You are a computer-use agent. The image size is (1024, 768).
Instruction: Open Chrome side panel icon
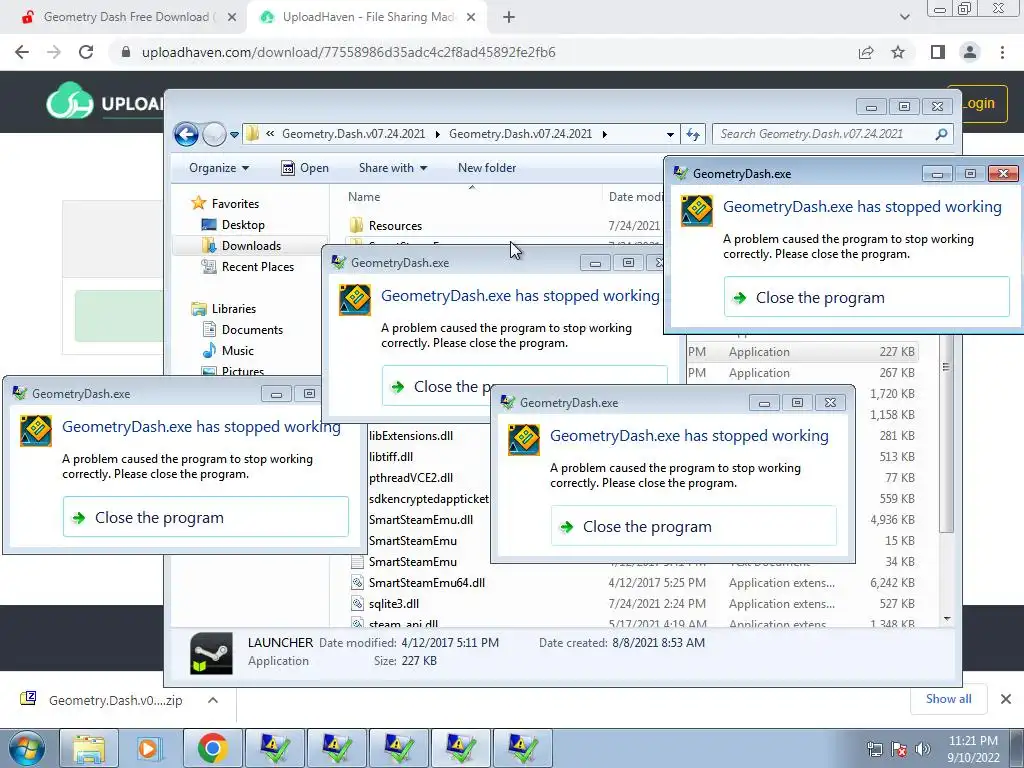938,52
